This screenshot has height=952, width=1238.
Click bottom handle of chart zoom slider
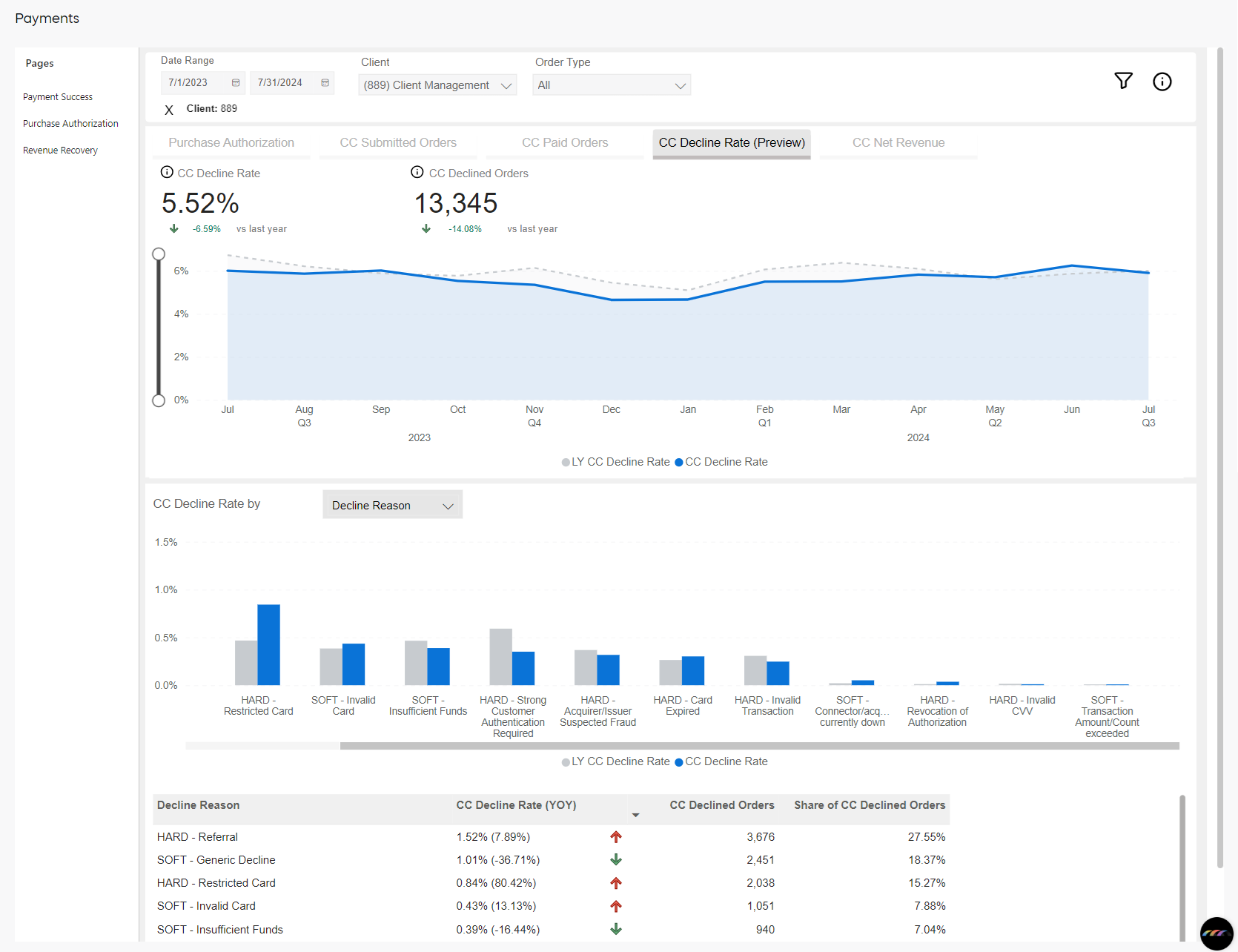click(x=159, y=400)
